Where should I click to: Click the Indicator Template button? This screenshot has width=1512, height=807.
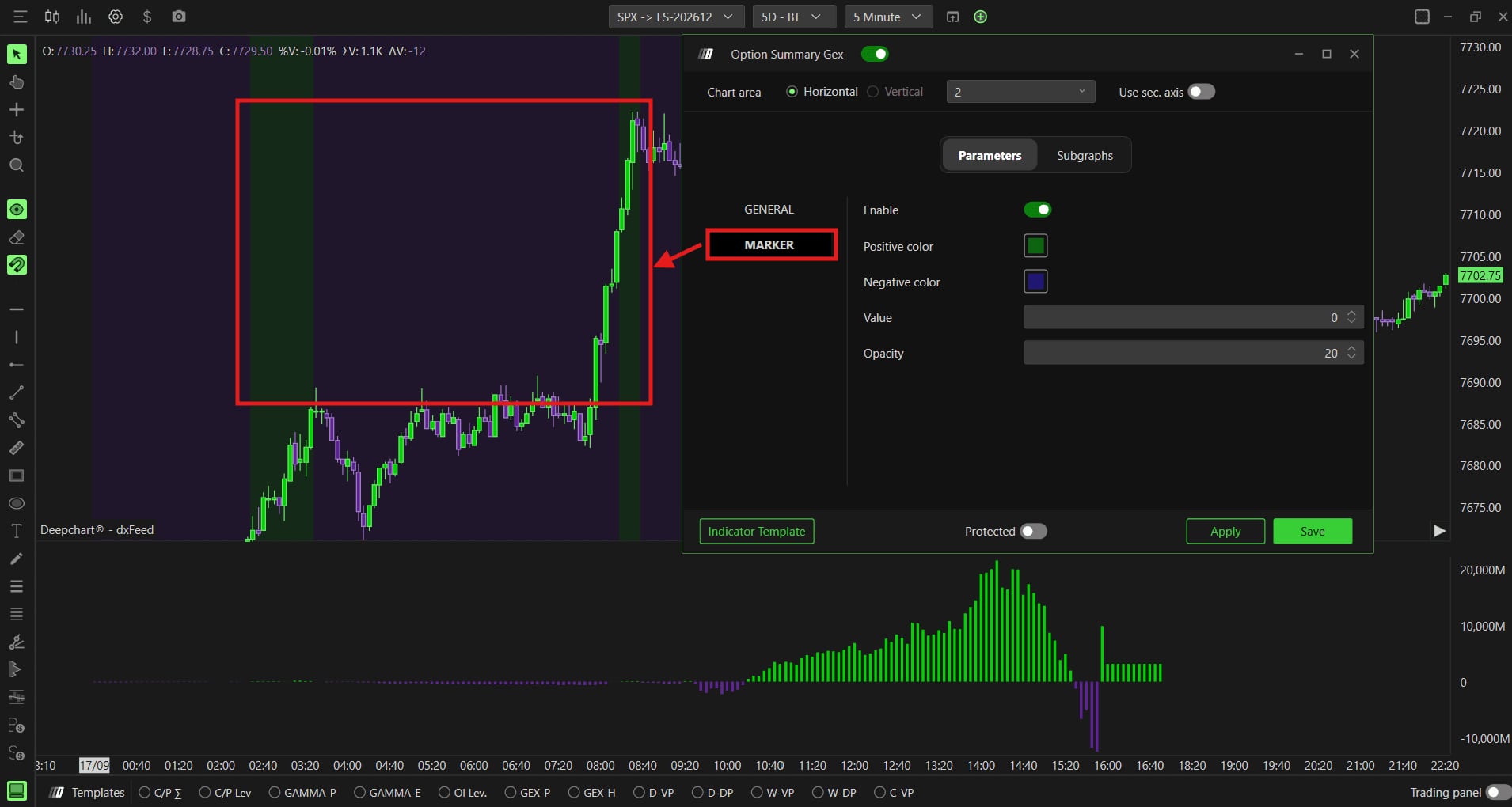click(x=757, y=531)
